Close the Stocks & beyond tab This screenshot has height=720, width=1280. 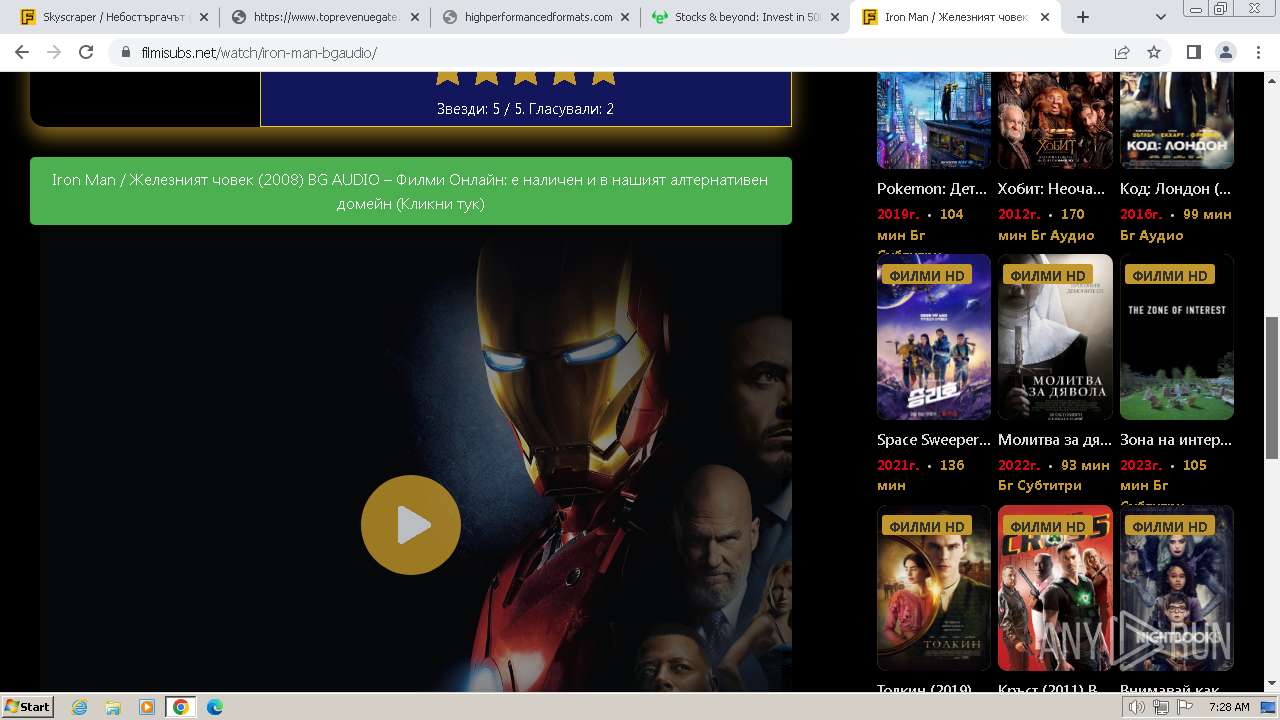(x=835, y=17)
